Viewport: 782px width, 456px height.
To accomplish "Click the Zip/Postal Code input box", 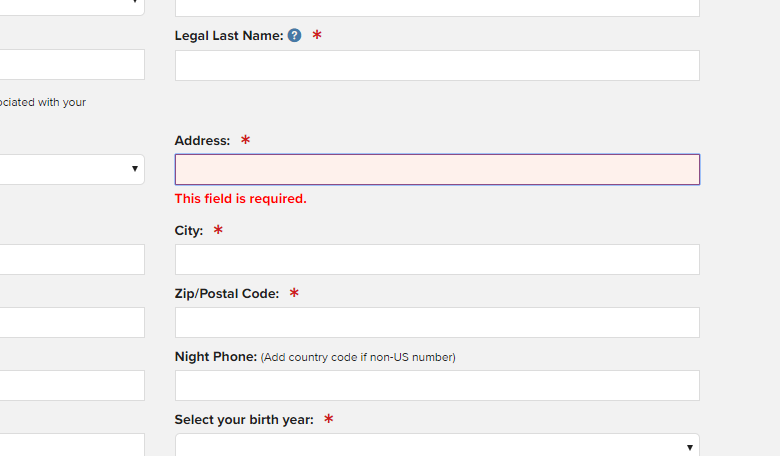I will (x=437, y=323).
